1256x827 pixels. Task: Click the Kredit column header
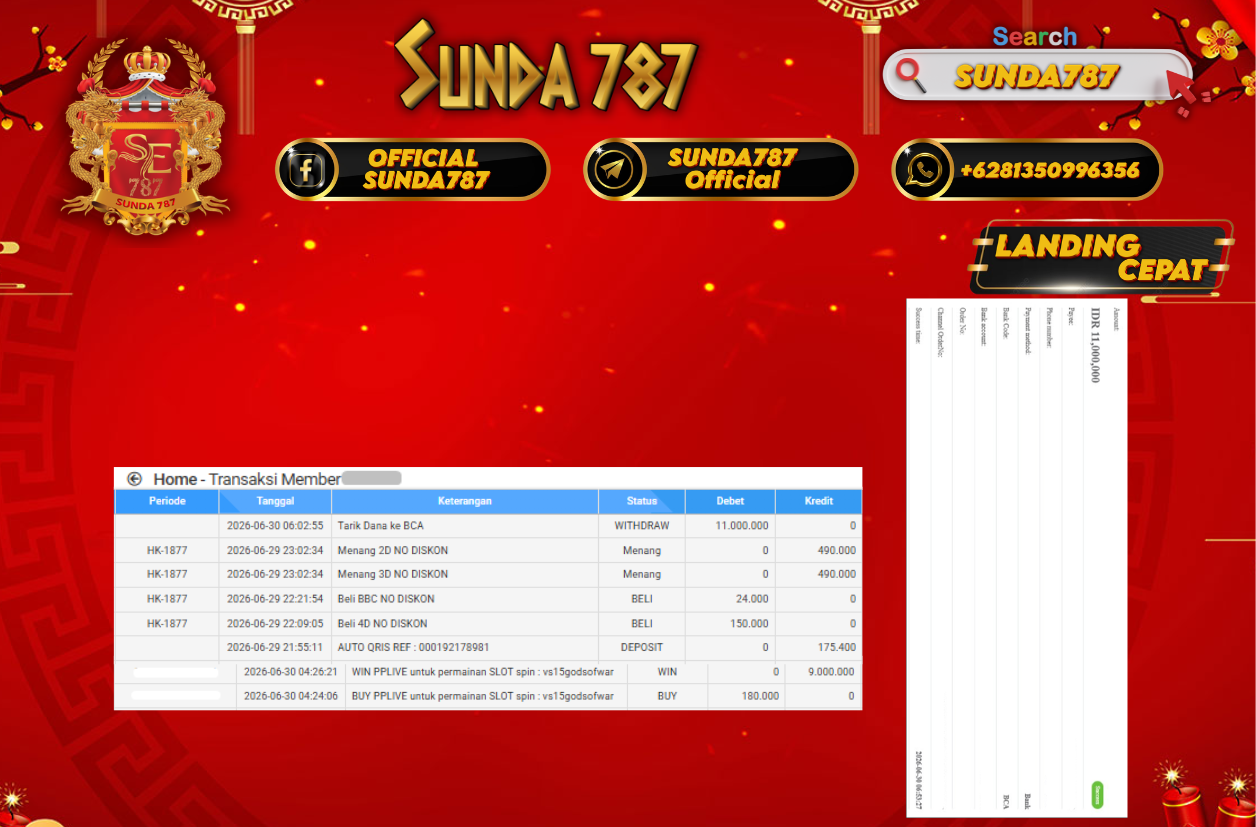(x=819, y=501)
